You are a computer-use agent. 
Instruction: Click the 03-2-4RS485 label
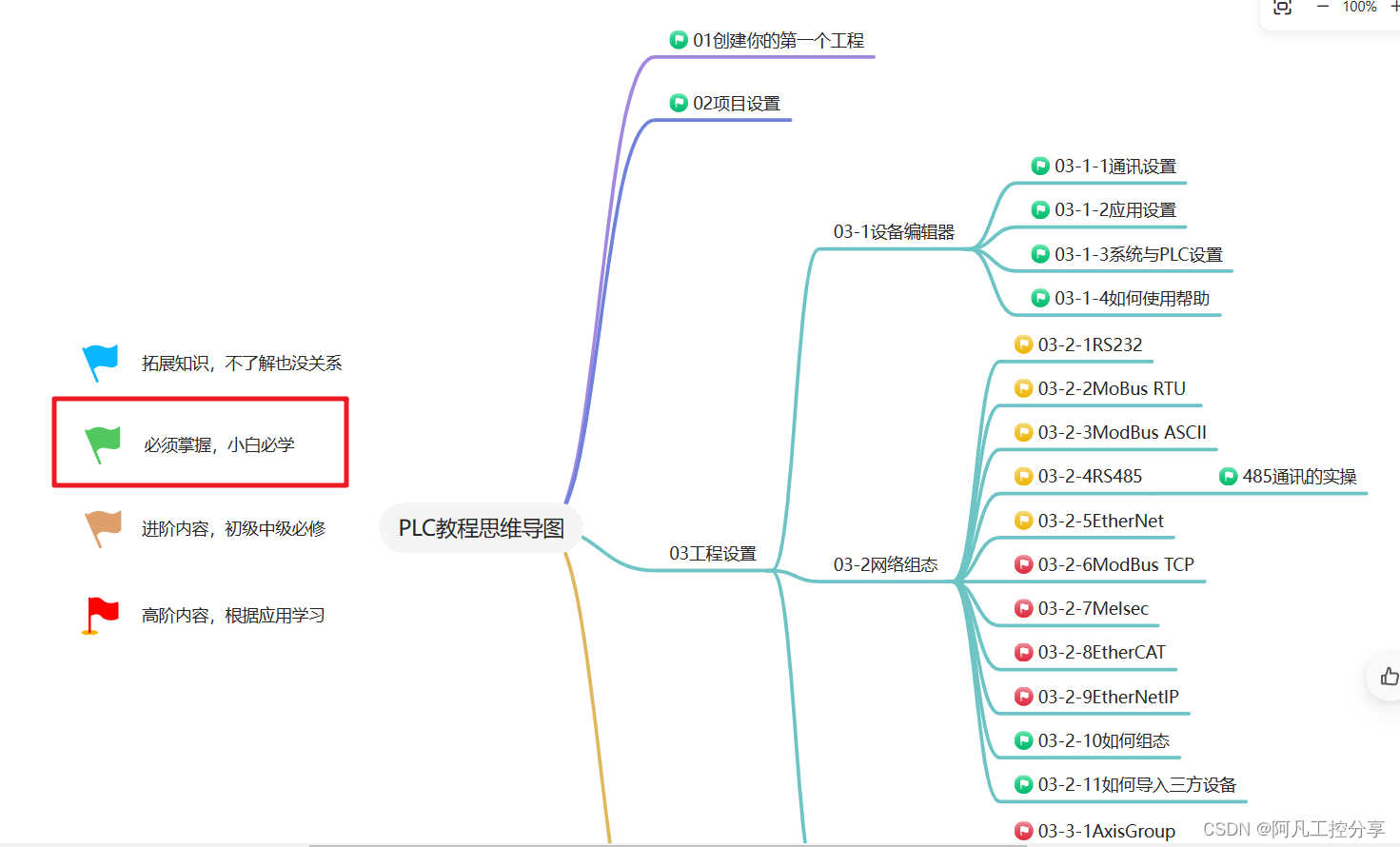click(1091, 476)
